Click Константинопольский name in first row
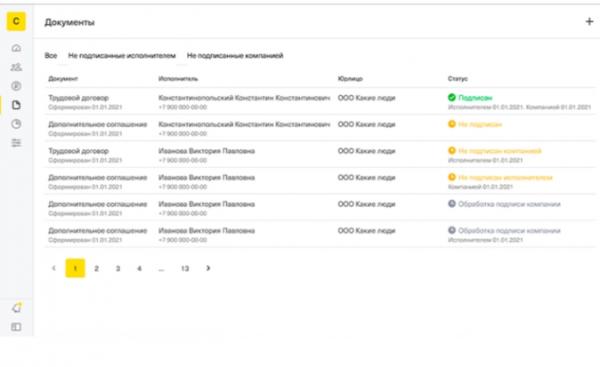600x367 pixels. pos(244,98)
